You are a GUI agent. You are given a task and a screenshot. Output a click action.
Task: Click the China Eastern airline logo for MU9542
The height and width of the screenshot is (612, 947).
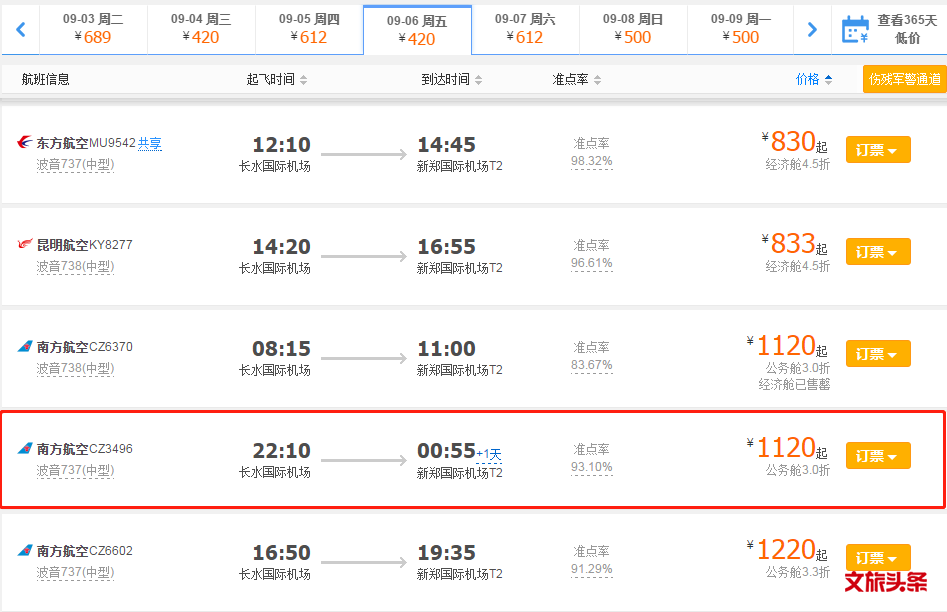pyautogui.click(x=25, y=143)
